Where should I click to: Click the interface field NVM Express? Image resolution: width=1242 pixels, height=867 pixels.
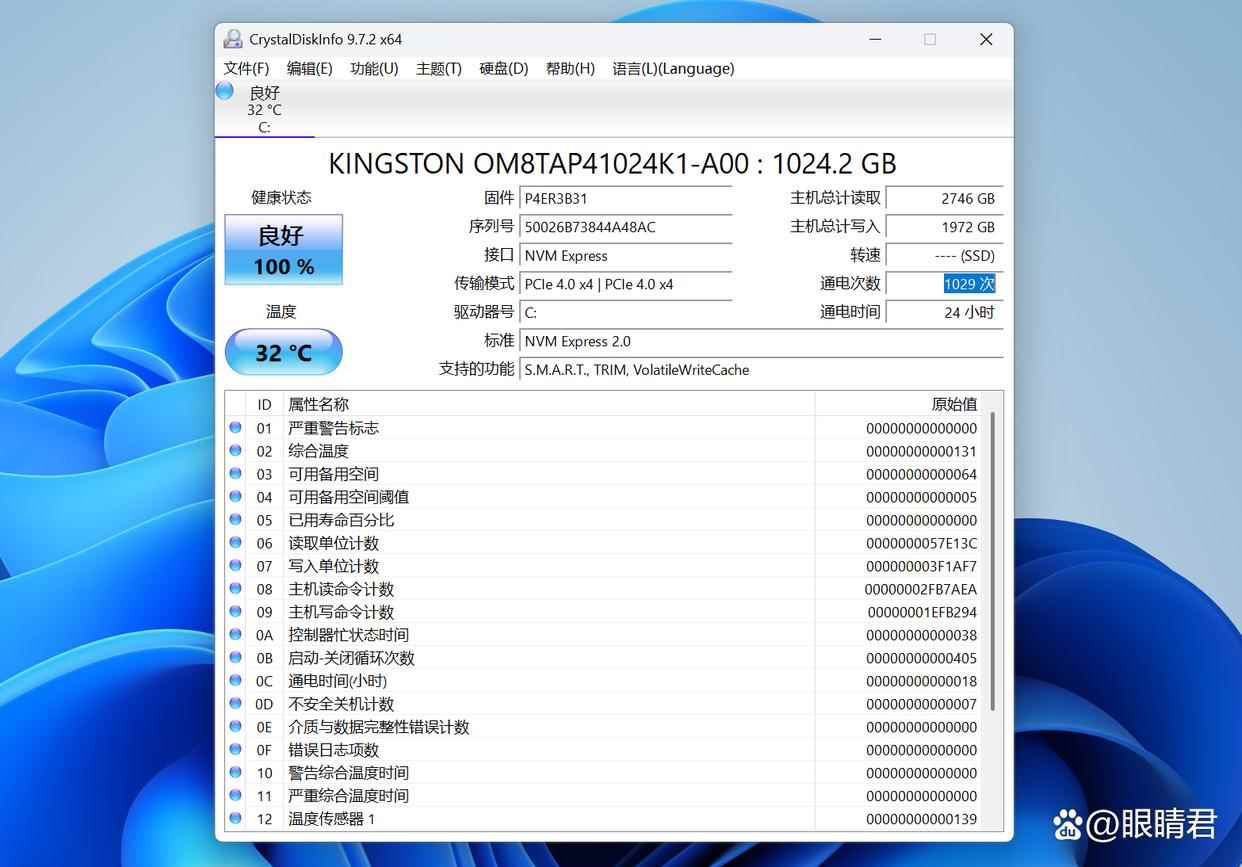click(626, 255)
